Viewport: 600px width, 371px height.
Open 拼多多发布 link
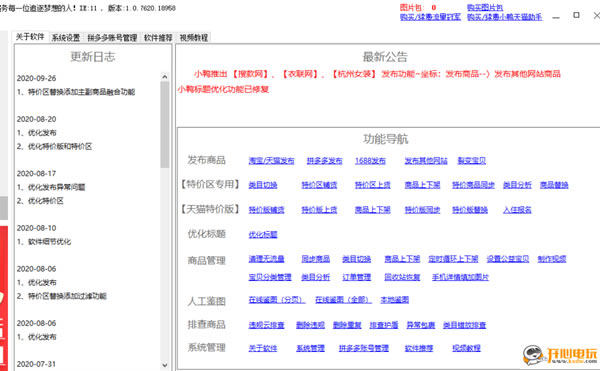click(x=324, y=161)
